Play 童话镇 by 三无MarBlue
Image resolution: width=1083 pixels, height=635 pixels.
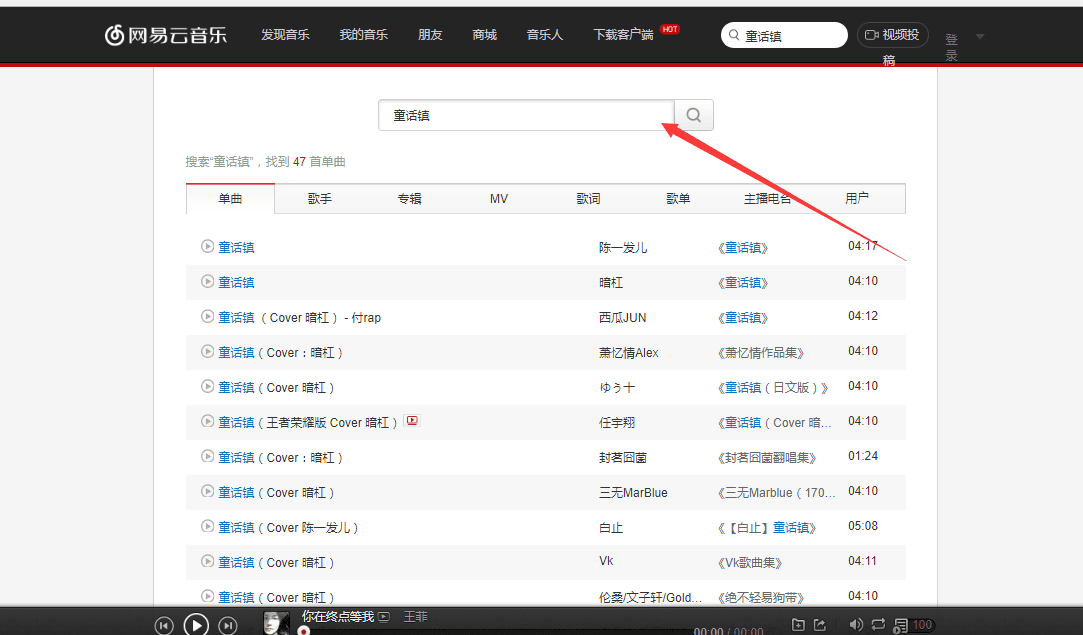click(x=207, y=491)
